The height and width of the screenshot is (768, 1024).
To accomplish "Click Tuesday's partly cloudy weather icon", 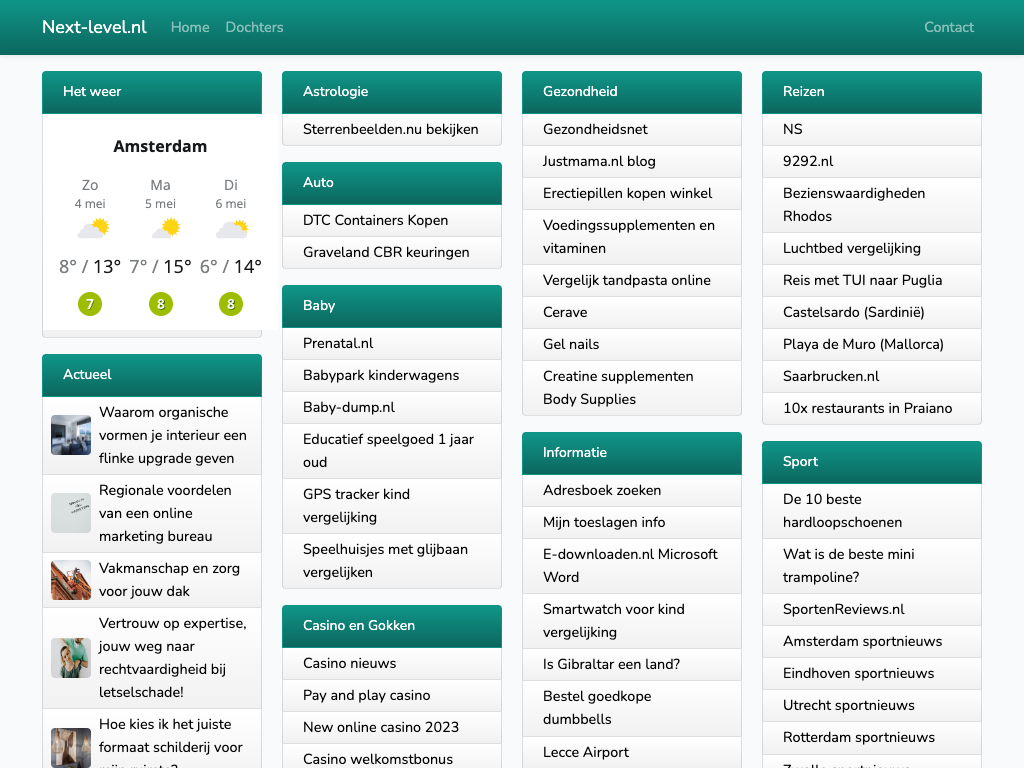I will (x=231, y=229).
